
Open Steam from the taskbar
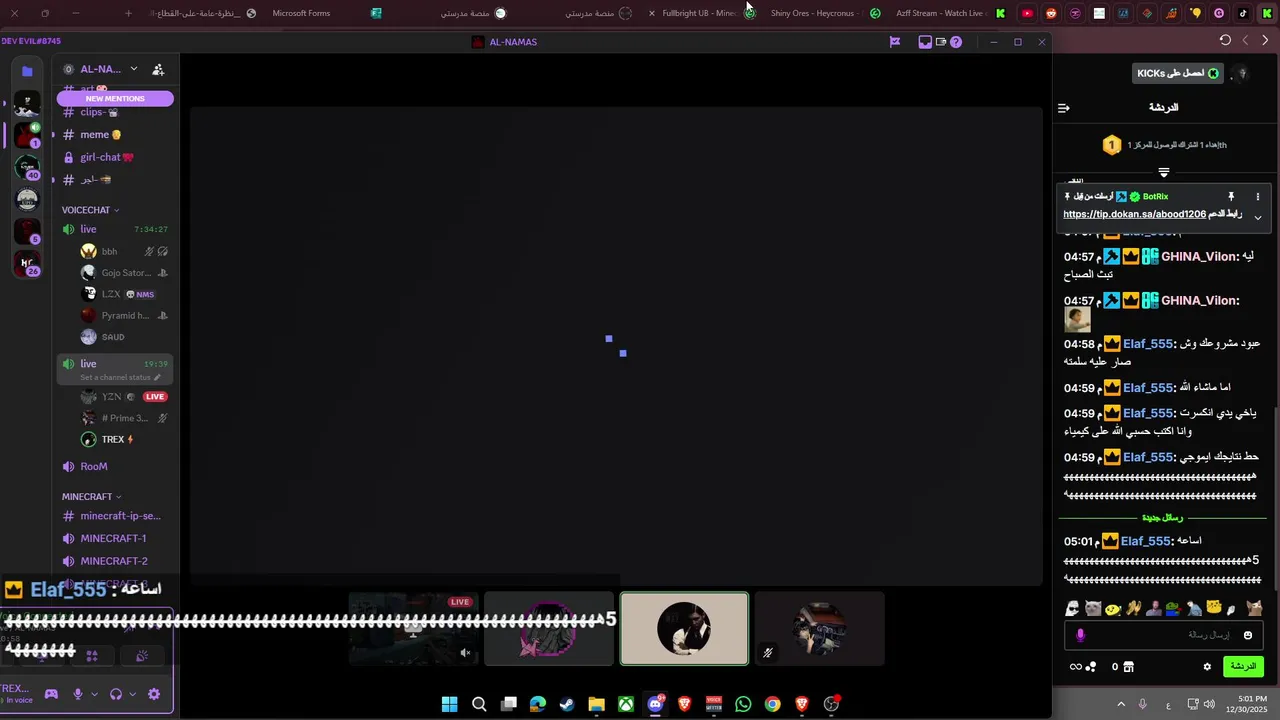click(x=567, y=704)
